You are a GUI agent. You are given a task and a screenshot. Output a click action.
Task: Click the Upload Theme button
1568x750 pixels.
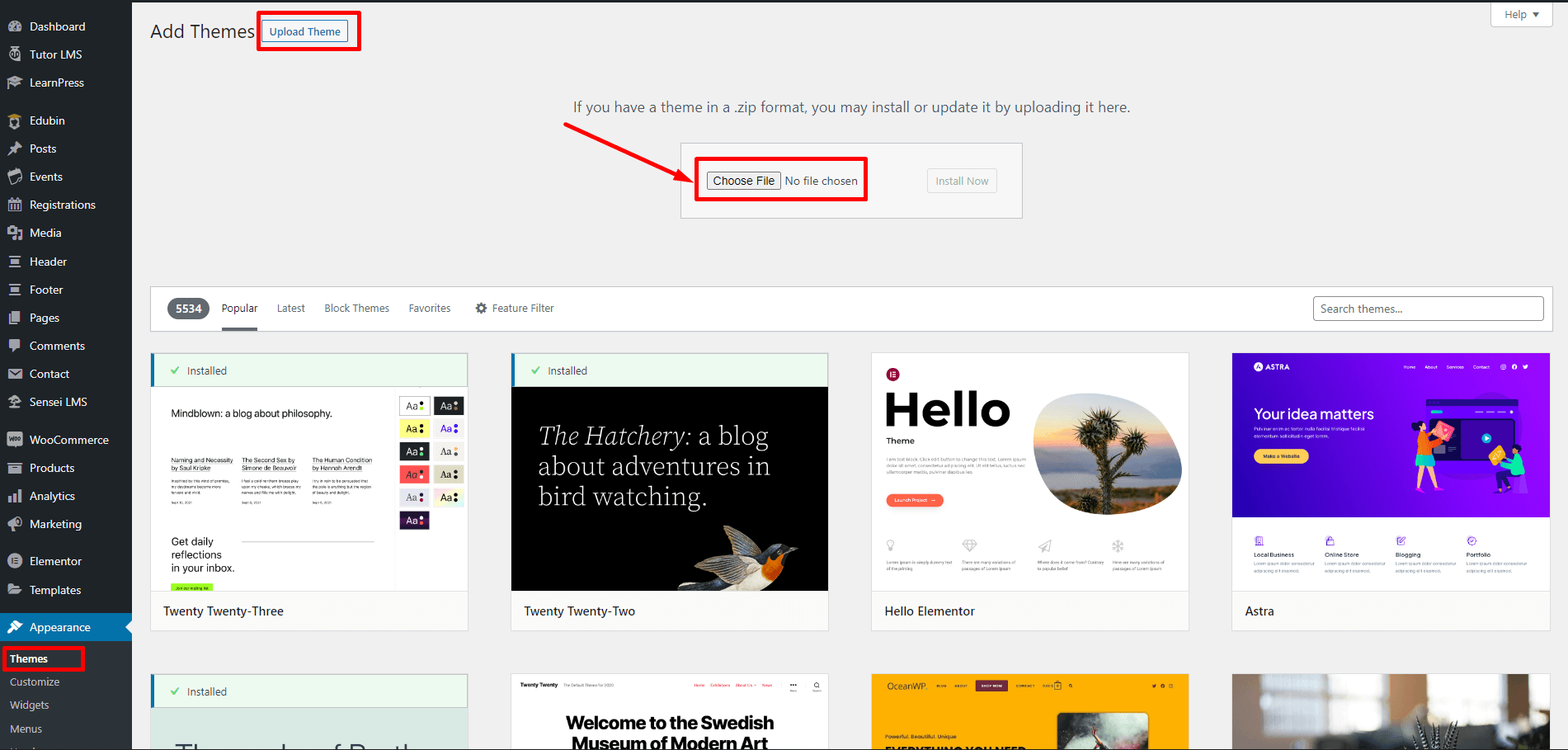pyautogui.click(x=304, y=31)
